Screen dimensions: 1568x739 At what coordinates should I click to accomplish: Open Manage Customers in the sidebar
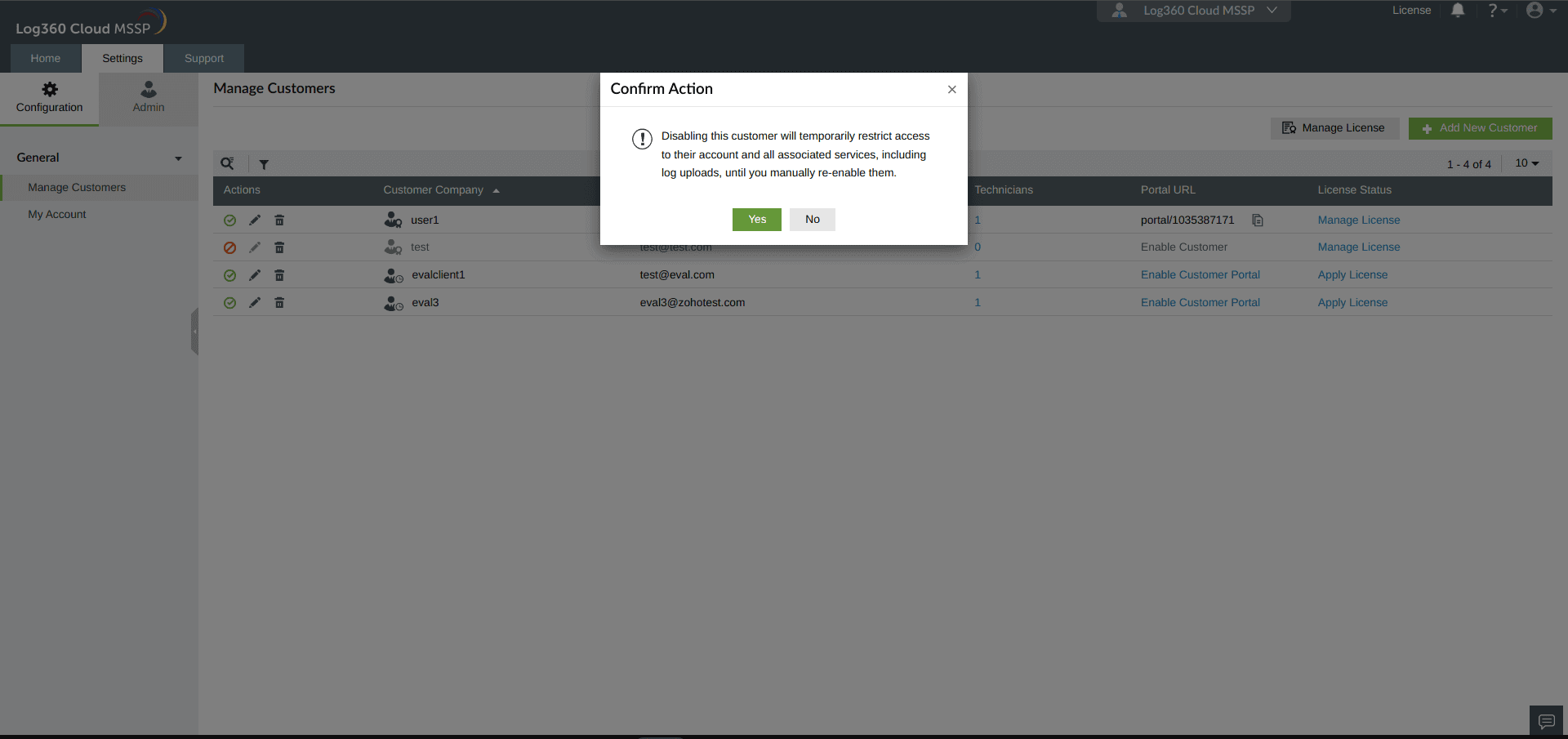77,187
